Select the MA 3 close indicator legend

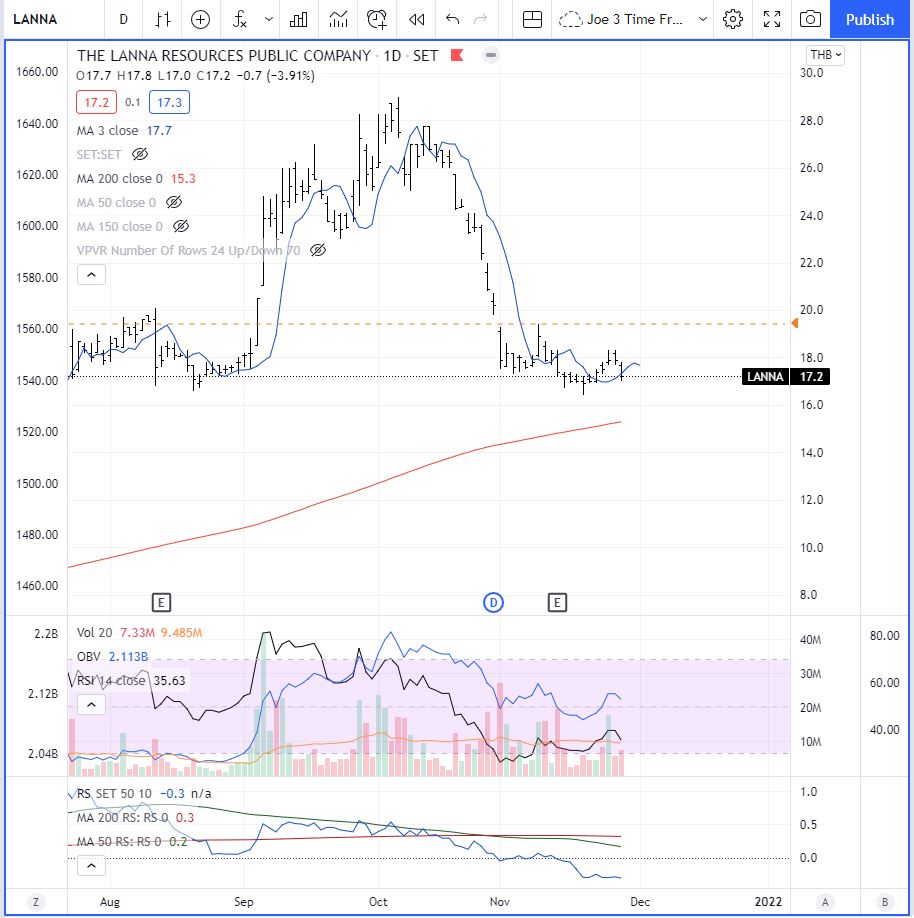[x=107, y=131]
